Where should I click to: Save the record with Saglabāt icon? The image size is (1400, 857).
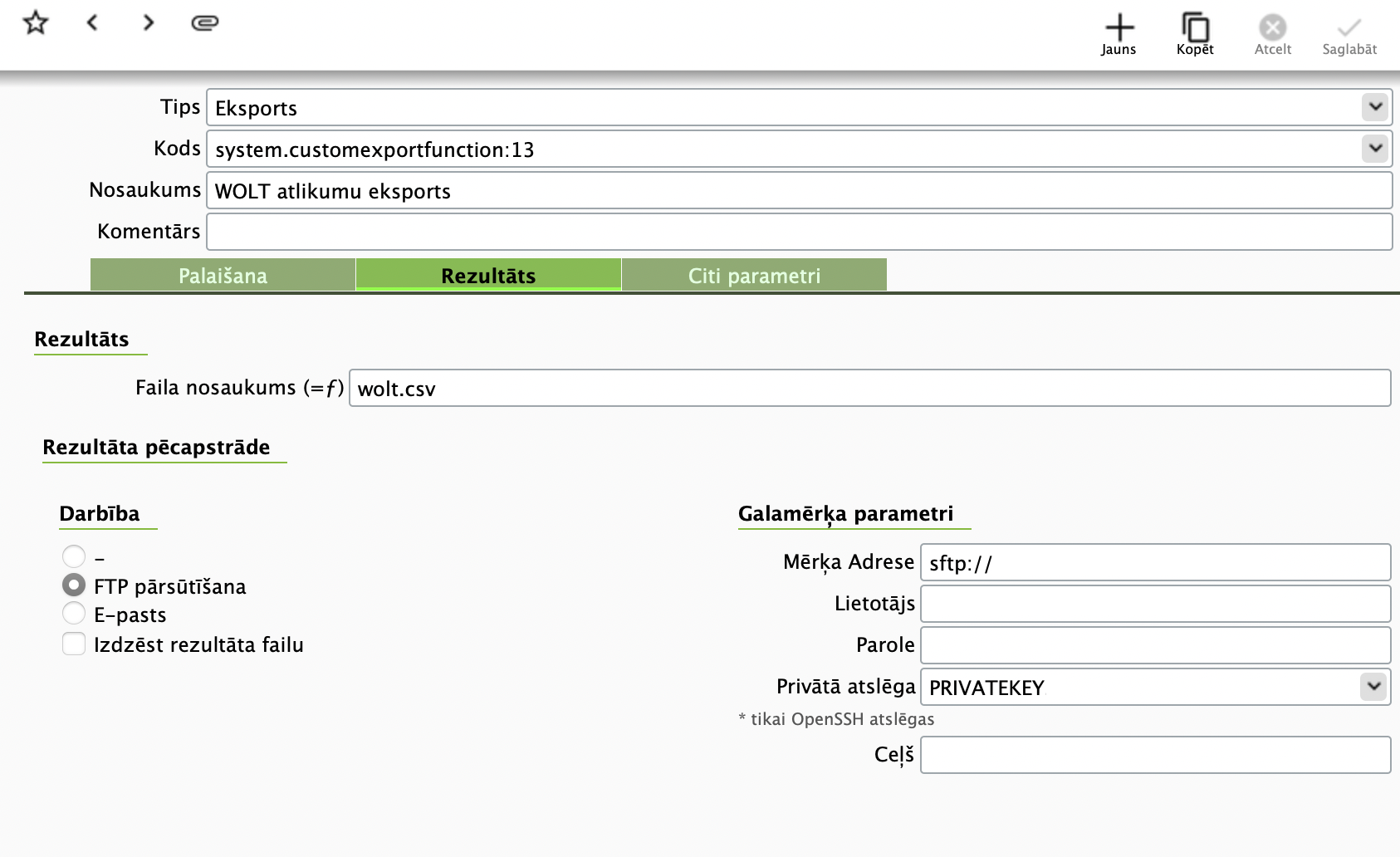point(1349,34)
